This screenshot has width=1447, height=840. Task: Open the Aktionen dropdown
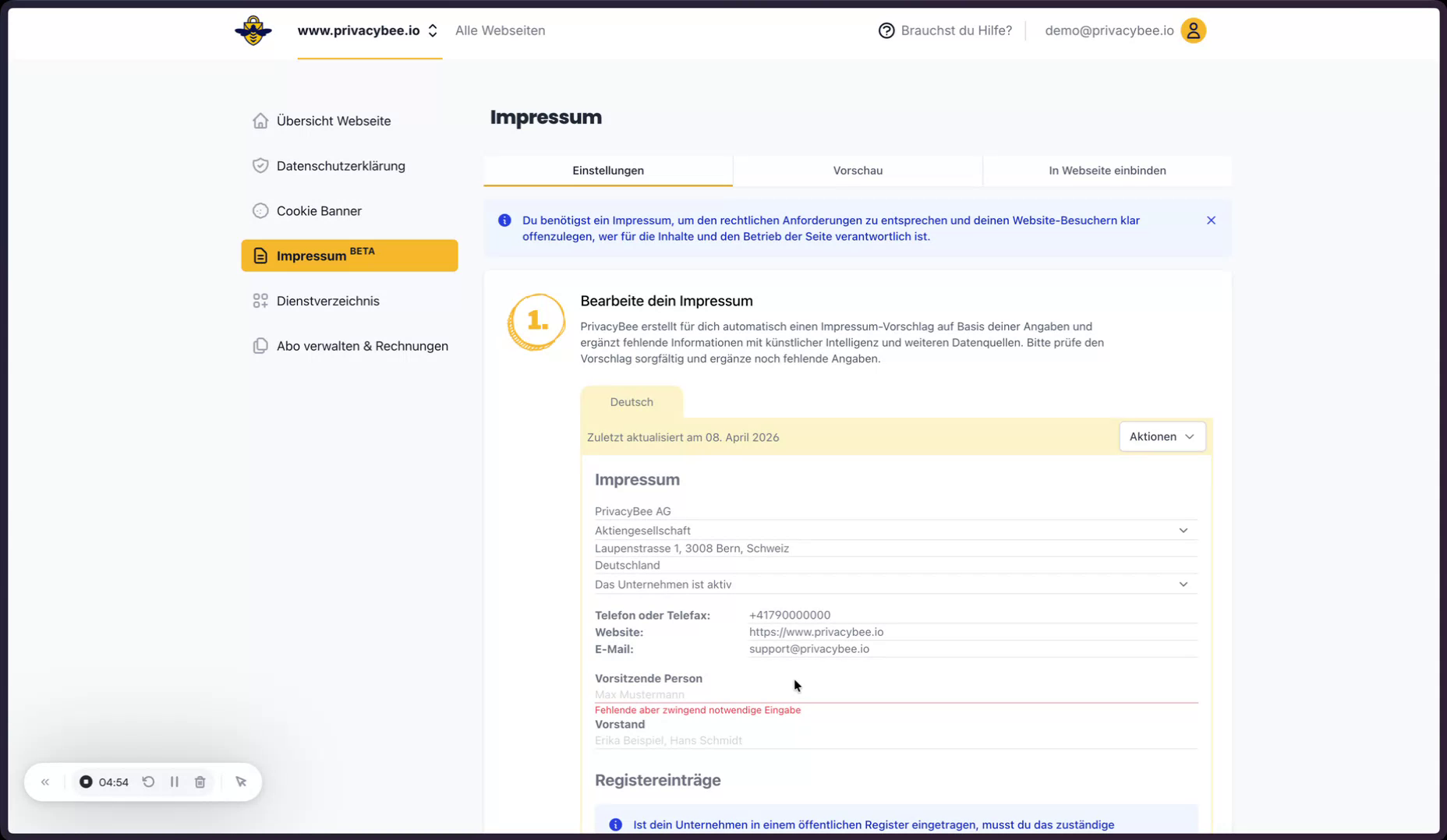click(1162, 436)
